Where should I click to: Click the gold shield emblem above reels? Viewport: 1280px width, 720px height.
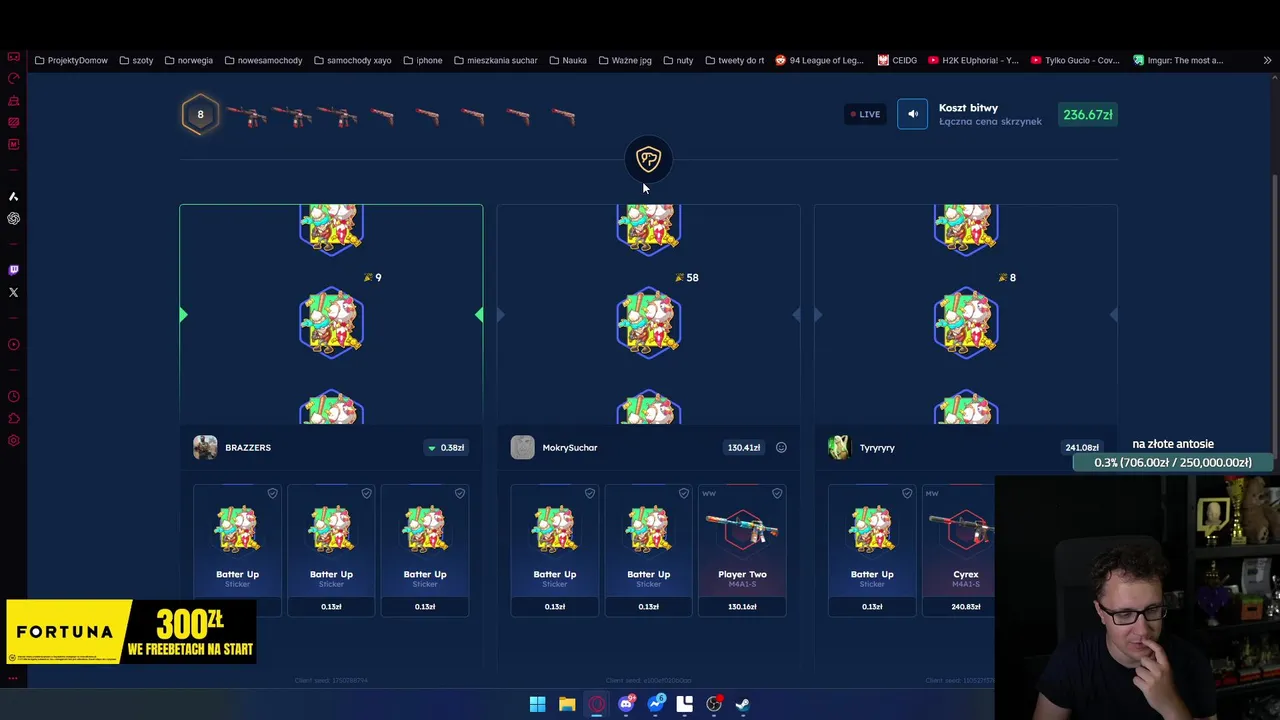point(648,159)
